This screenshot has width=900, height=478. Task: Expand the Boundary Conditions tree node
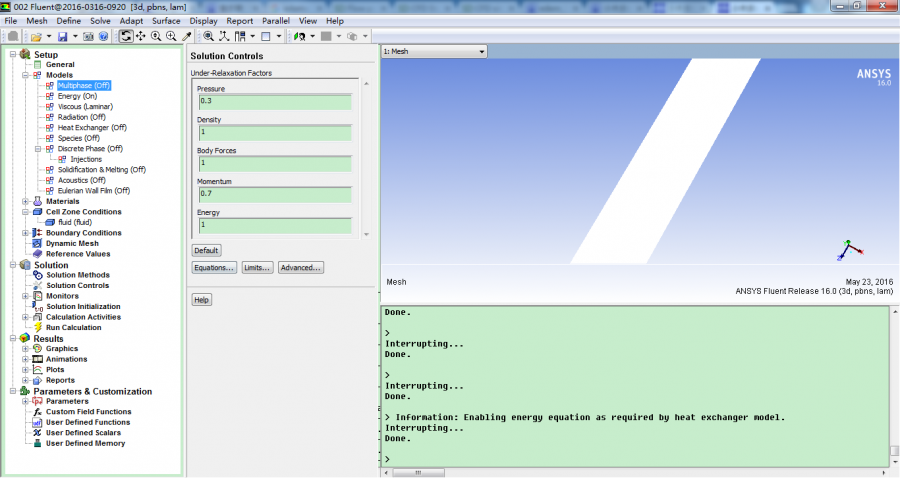[25, 233]
